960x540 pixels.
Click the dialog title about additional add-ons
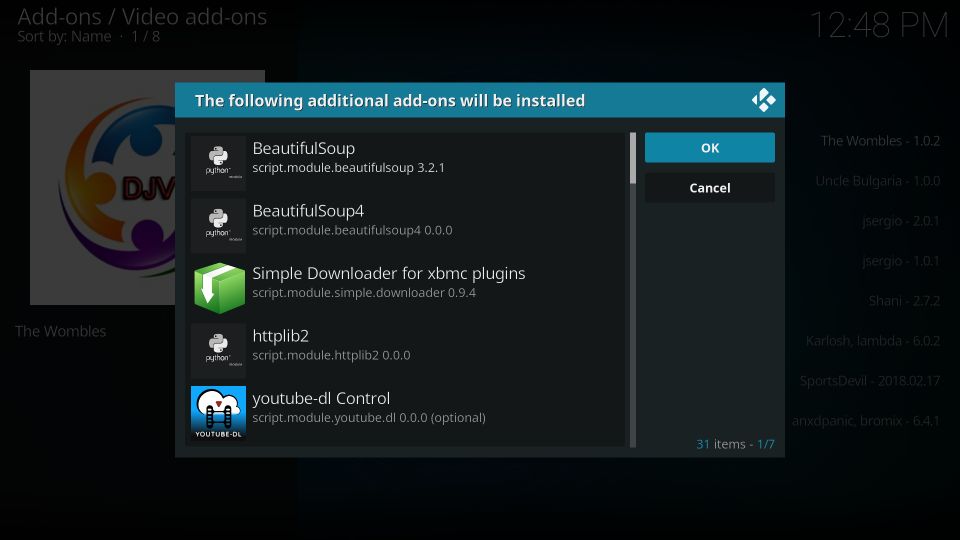(390, 100)
